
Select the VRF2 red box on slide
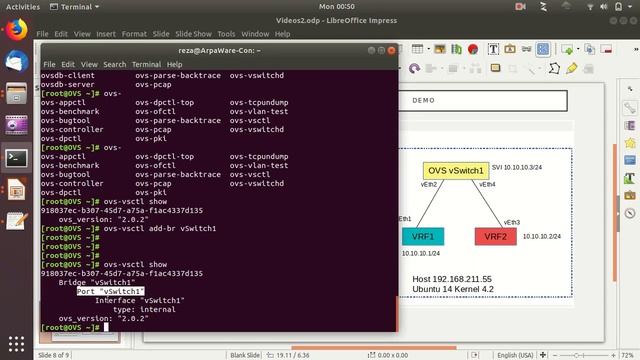496,236
